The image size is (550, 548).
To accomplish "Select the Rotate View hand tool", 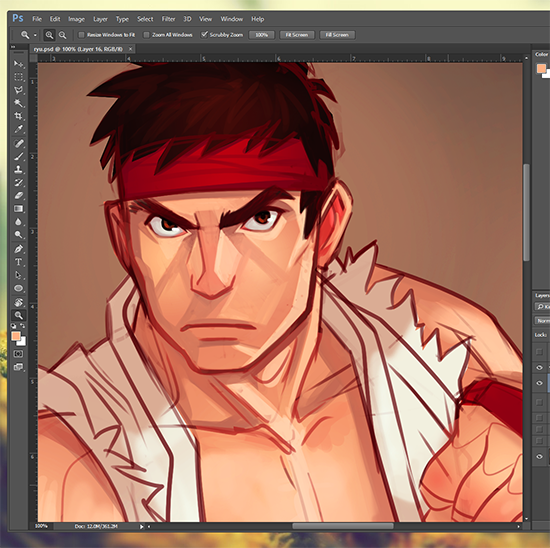I will (x=18, y=302).
